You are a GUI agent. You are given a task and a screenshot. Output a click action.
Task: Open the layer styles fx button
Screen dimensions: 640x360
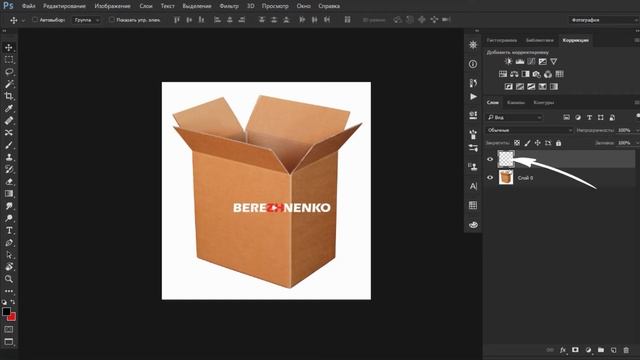click(x=563, y=350)
